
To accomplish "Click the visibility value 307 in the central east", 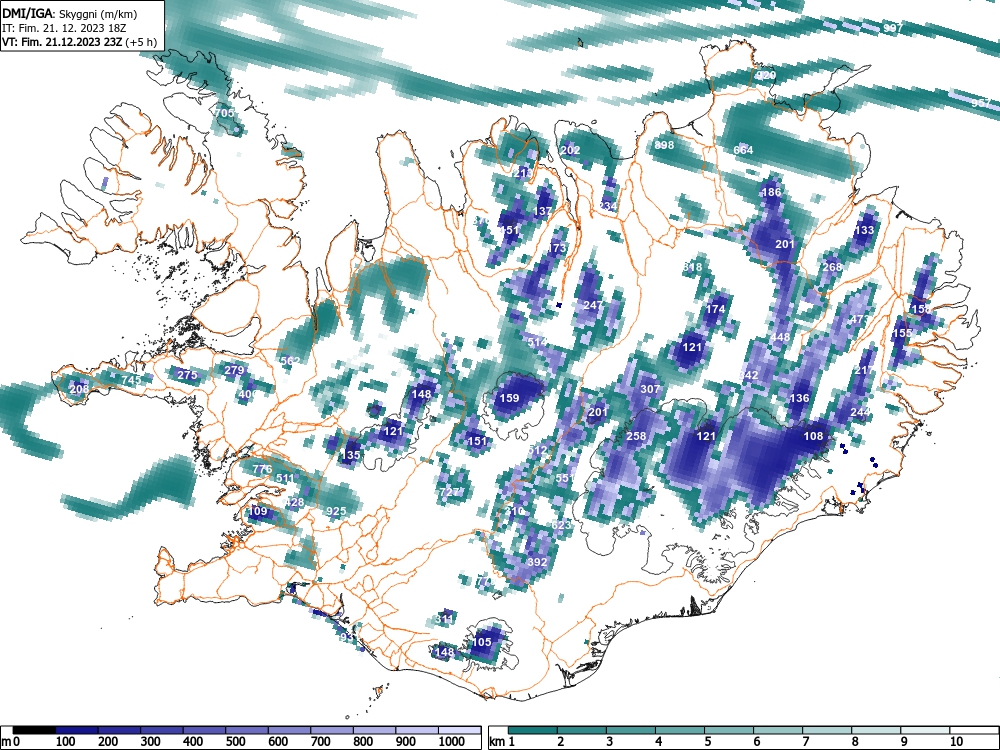I will click(x=650, y=389).
